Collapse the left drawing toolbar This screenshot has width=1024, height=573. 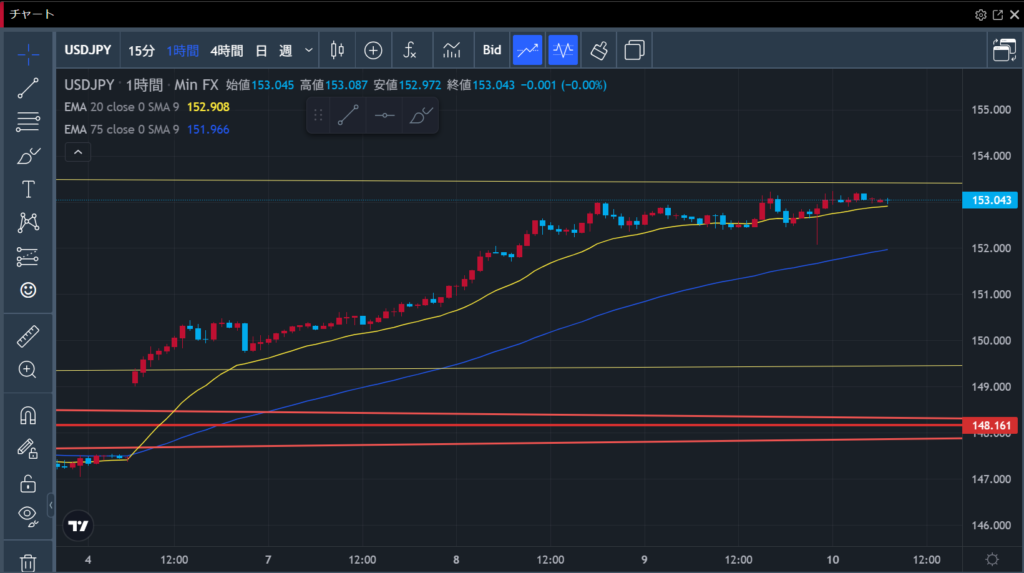tap(51, 507)
